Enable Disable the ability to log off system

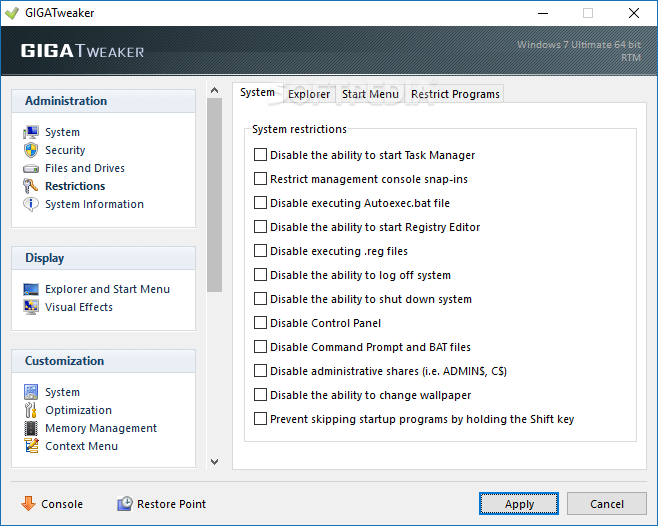(x=260, y=275)
